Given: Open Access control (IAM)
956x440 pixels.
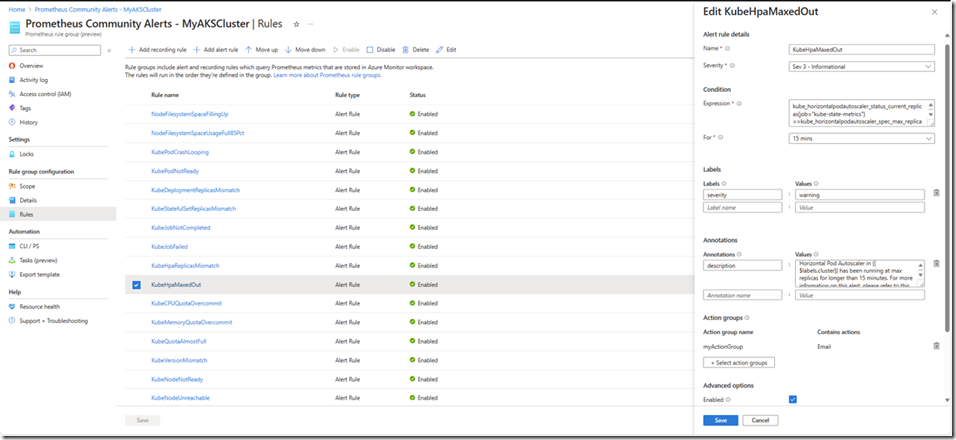Looking at the screenshot, I should point(45,94).
